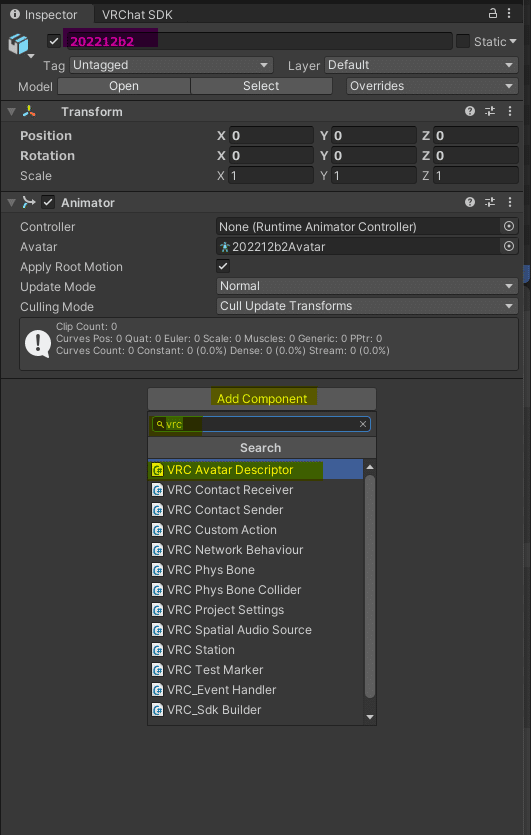The width and height of the screenshot is (531, 835).
Task: Open the Transform component help icon
Action: point(470,111)
